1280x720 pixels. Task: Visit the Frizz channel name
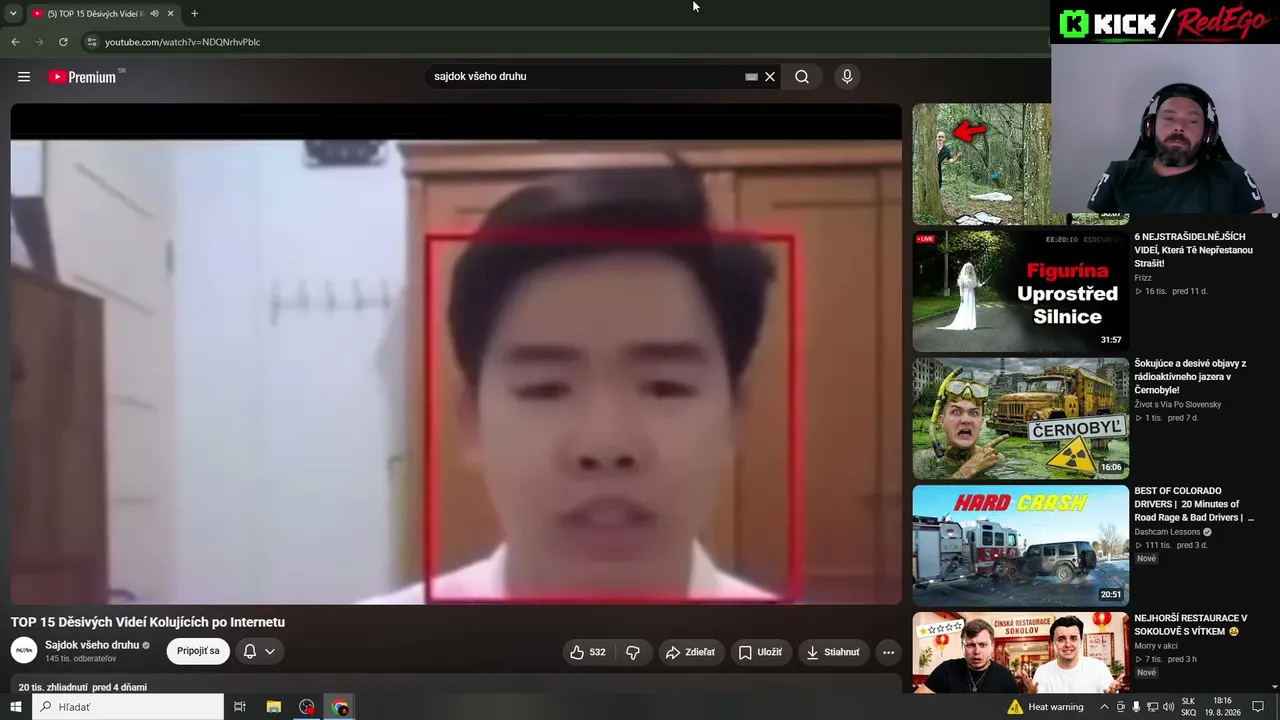point(1143,278)
